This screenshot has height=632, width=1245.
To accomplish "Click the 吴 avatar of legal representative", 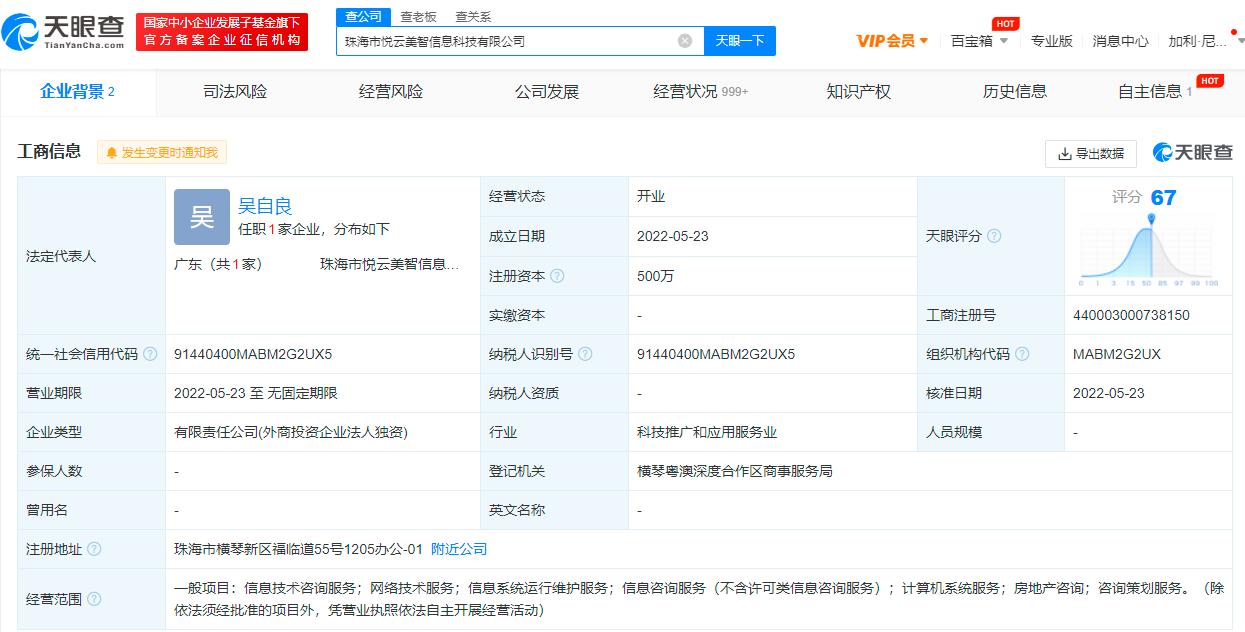I will pyautogui.click(x=202, y=217).
